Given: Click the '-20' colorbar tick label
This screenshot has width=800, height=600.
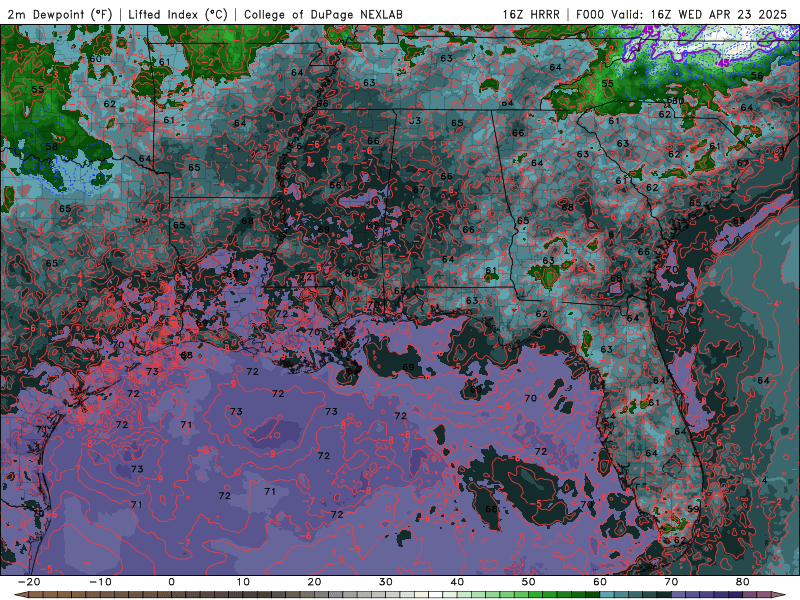Looking at the screenshot, I should pyautogui.click(x=29, y=582).
